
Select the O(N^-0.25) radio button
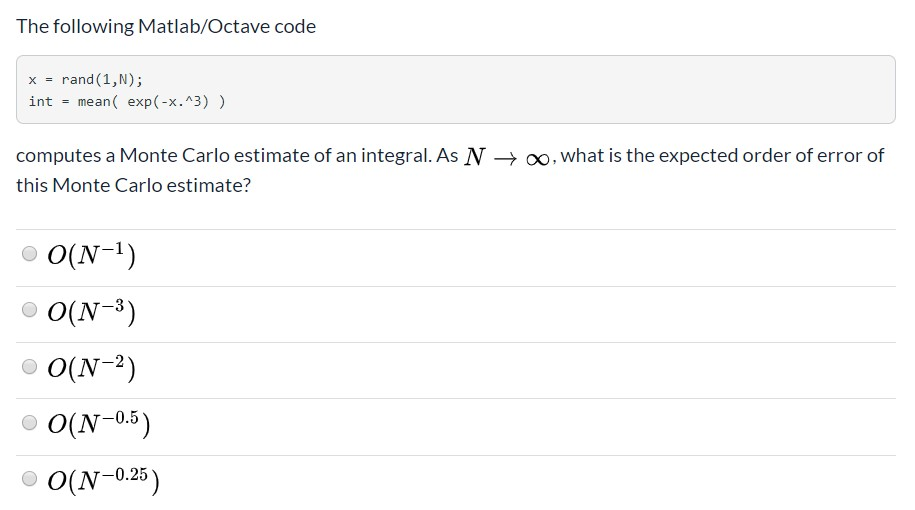(x=29, y=478)
